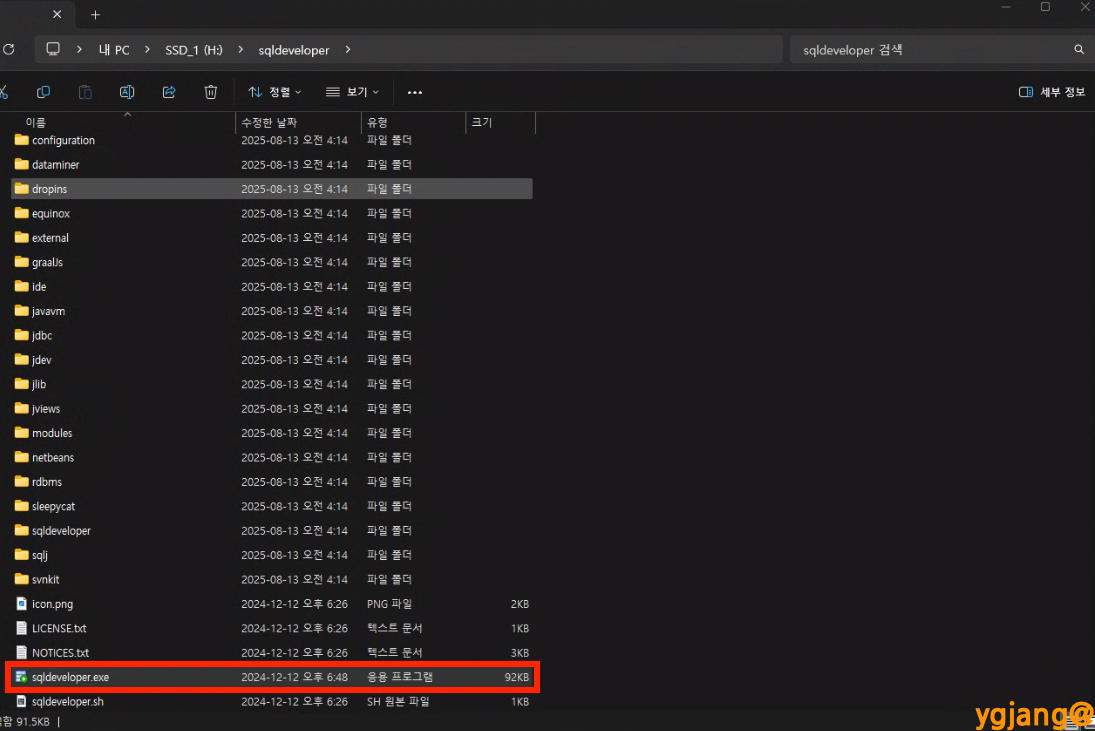Click the refresh icon beside the address bar
1095x731 pixels.
(8, 50)
